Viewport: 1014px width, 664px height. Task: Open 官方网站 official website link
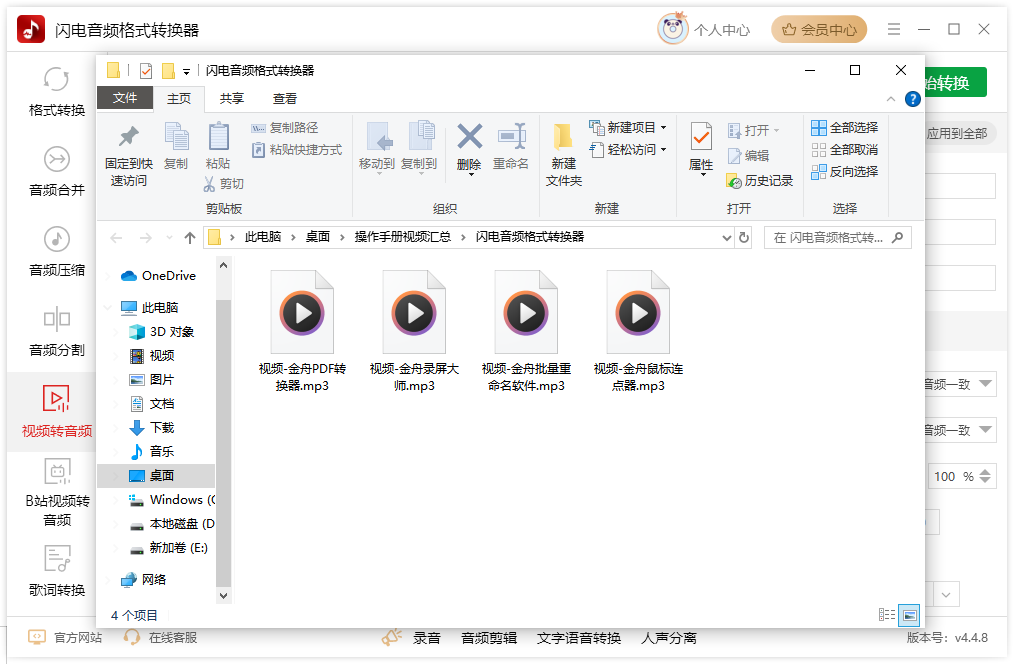[x=65, y=637]
